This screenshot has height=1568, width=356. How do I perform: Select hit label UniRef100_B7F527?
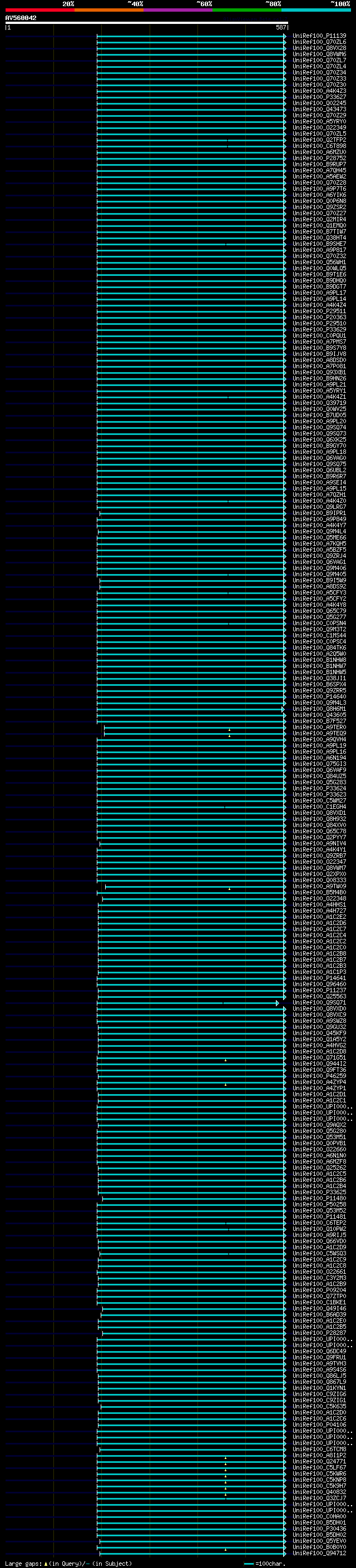coord(319,721)
